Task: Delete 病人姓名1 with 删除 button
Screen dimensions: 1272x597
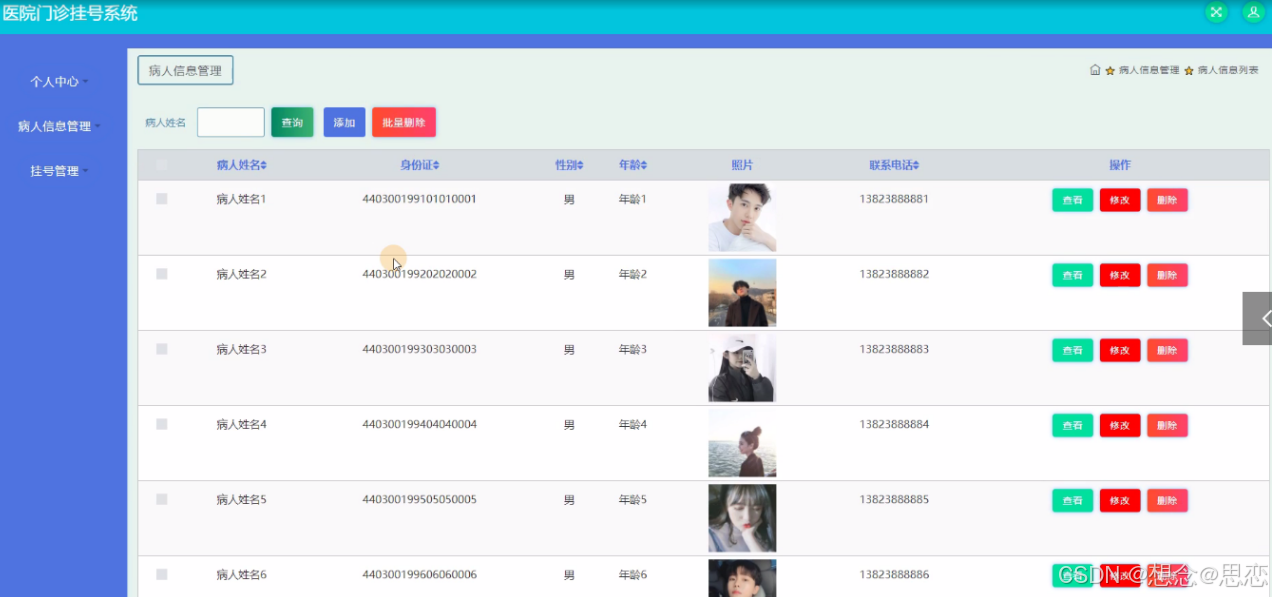Action: tap(1167, 200)
